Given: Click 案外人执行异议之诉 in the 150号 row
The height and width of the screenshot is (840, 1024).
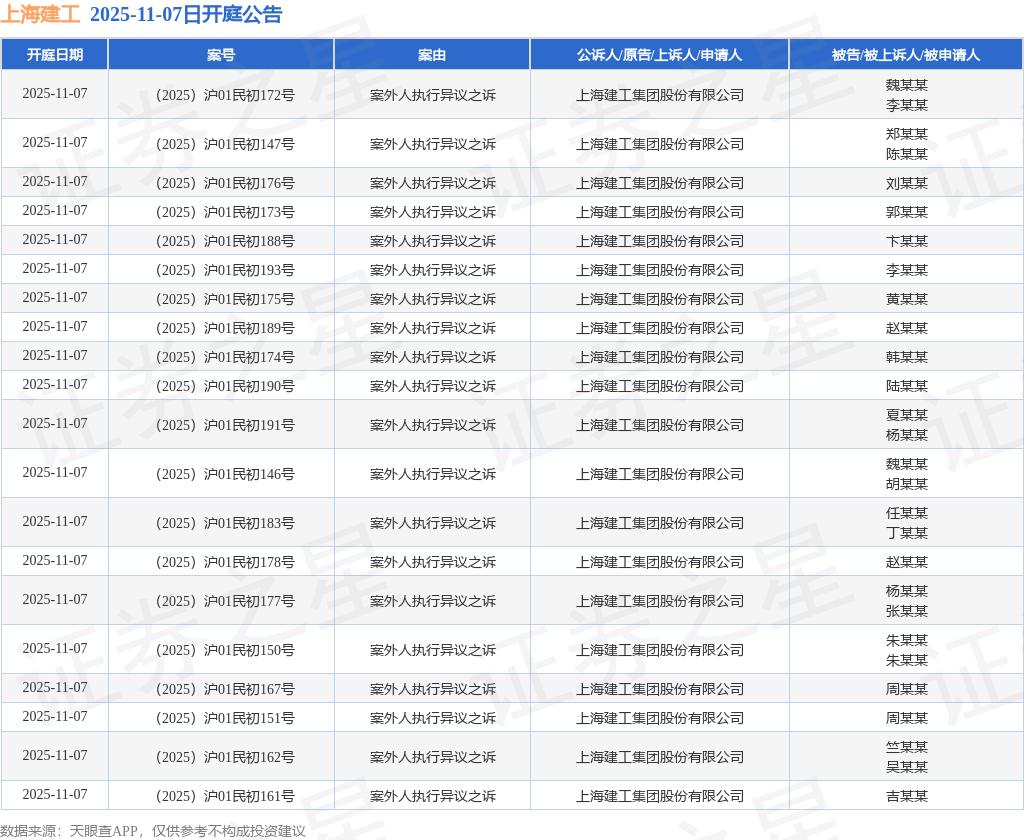Looking at the screenshot, I should point(432,651).
